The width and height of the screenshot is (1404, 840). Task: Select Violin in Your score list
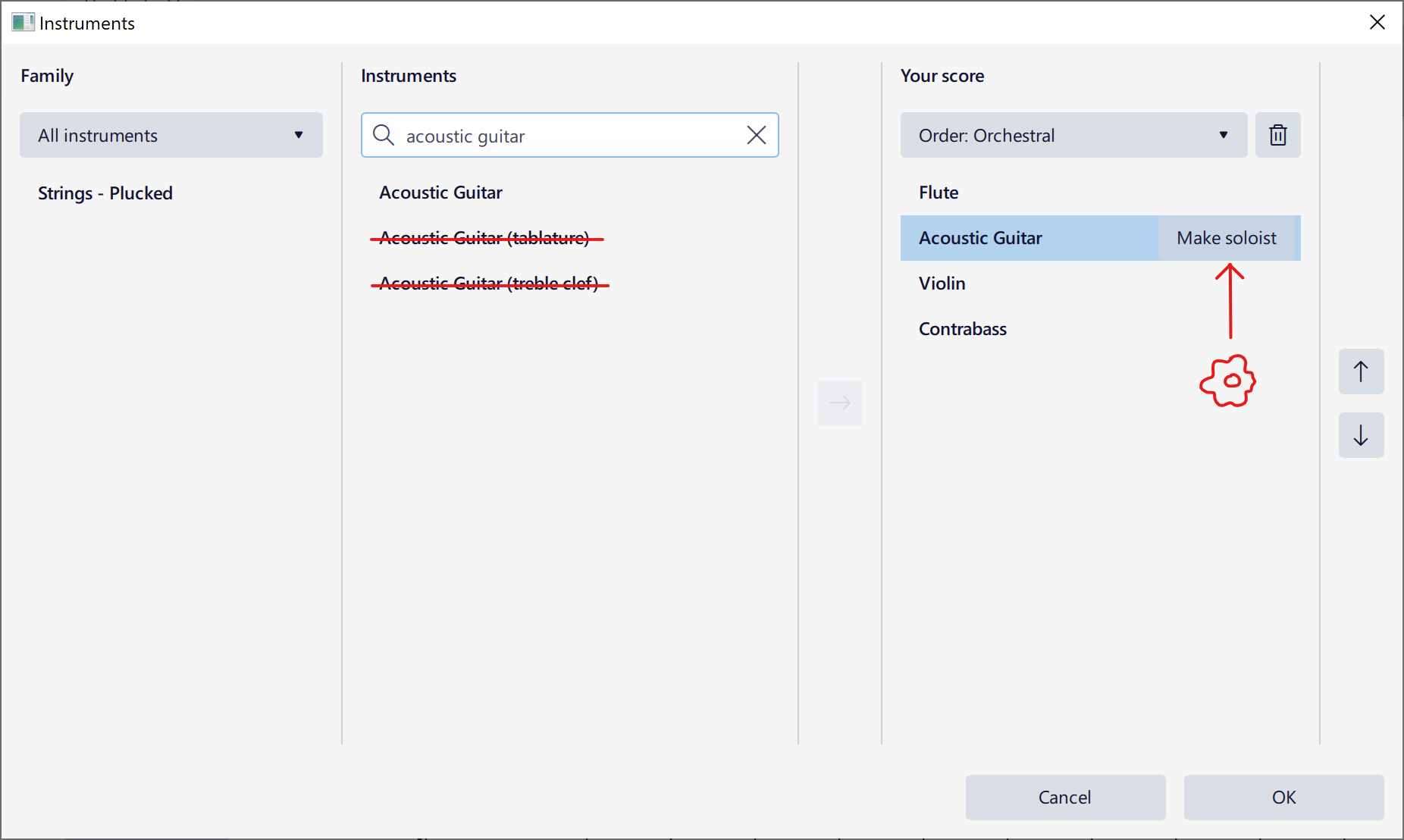coord(942,283)
